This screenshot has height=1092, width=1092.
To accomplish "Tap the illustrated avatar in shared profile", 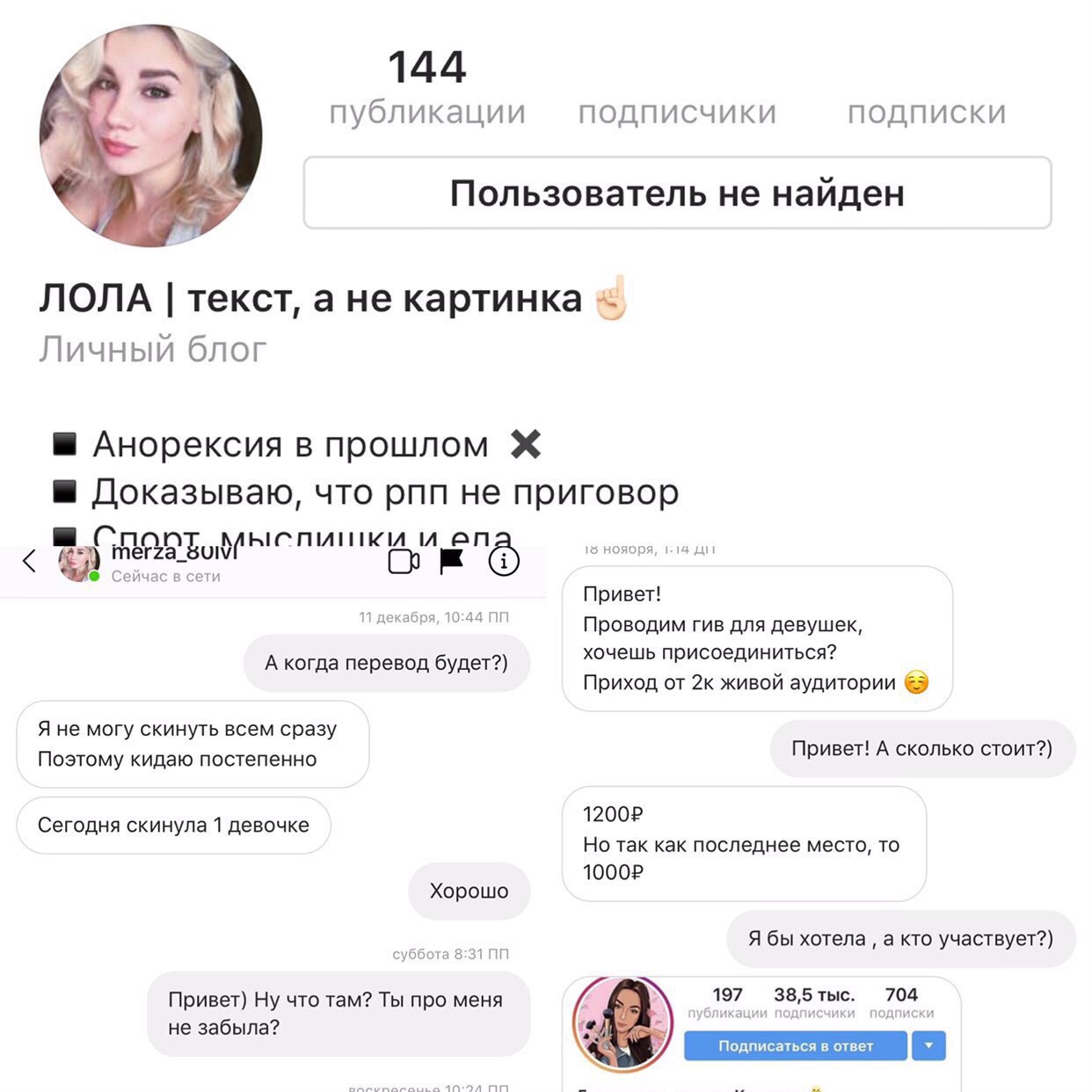I will (622, 1023).
